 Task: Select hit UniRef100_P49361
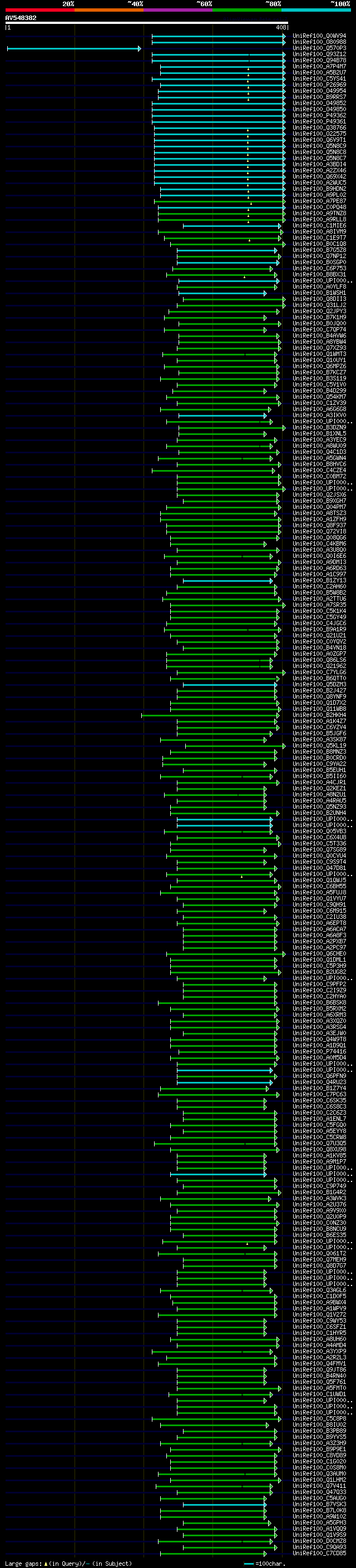click(x=319, y=121)
